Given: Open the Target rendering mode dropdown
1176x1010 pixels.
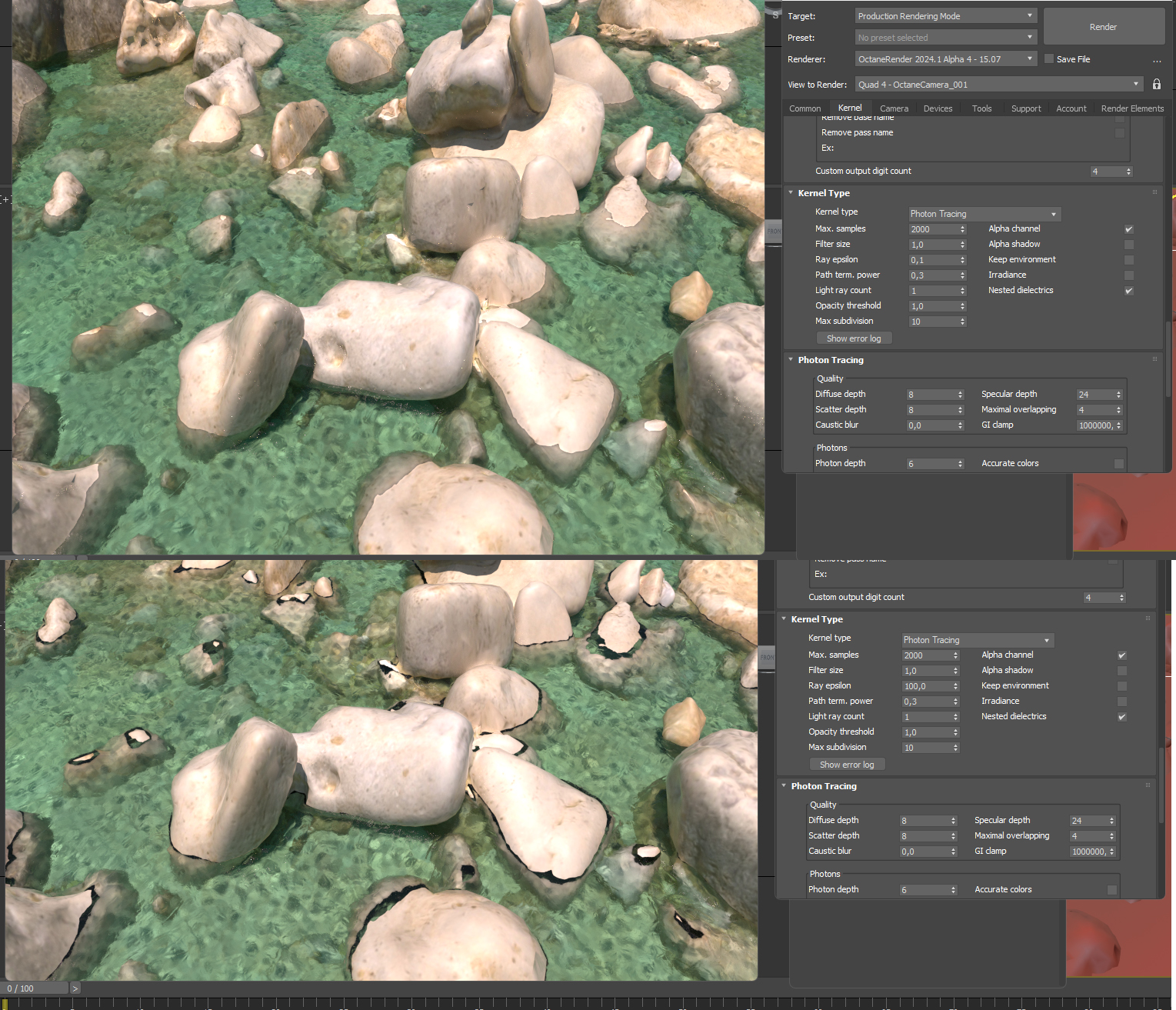Looking at the screenshot, I should 946,16.
